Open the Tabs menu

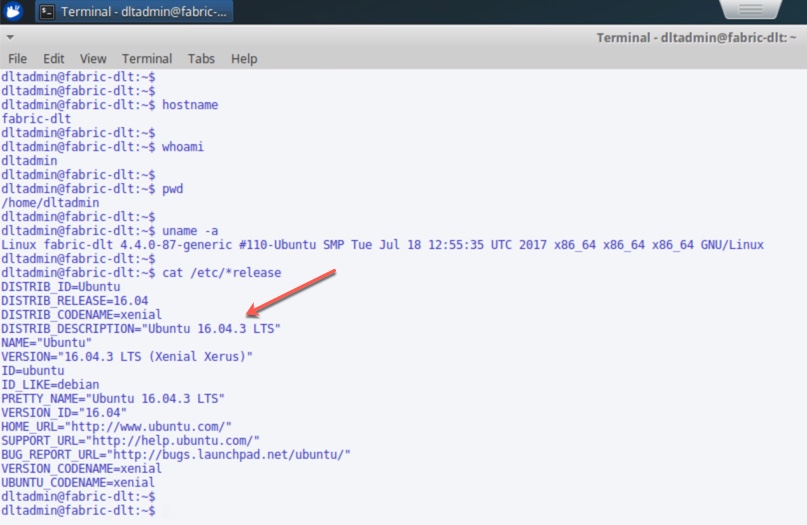click(x=201, y=59)
